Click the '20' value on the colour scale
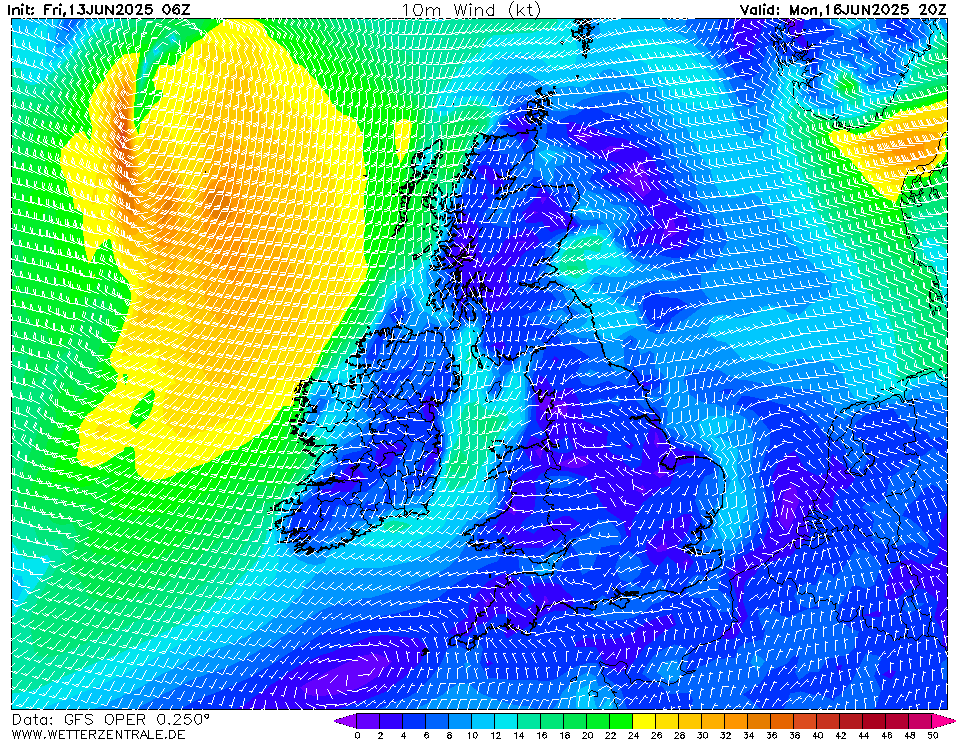Screen dimensions: 959x741 587,735
